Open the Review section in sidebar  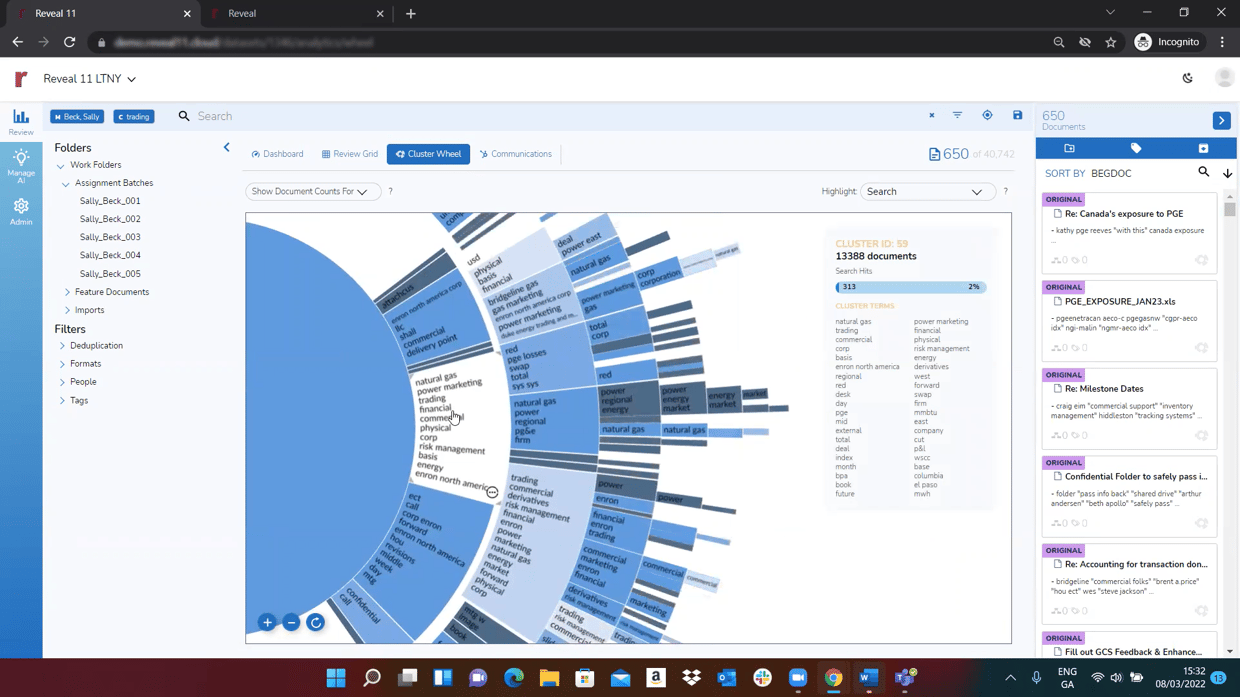click(x=21, y=121)
